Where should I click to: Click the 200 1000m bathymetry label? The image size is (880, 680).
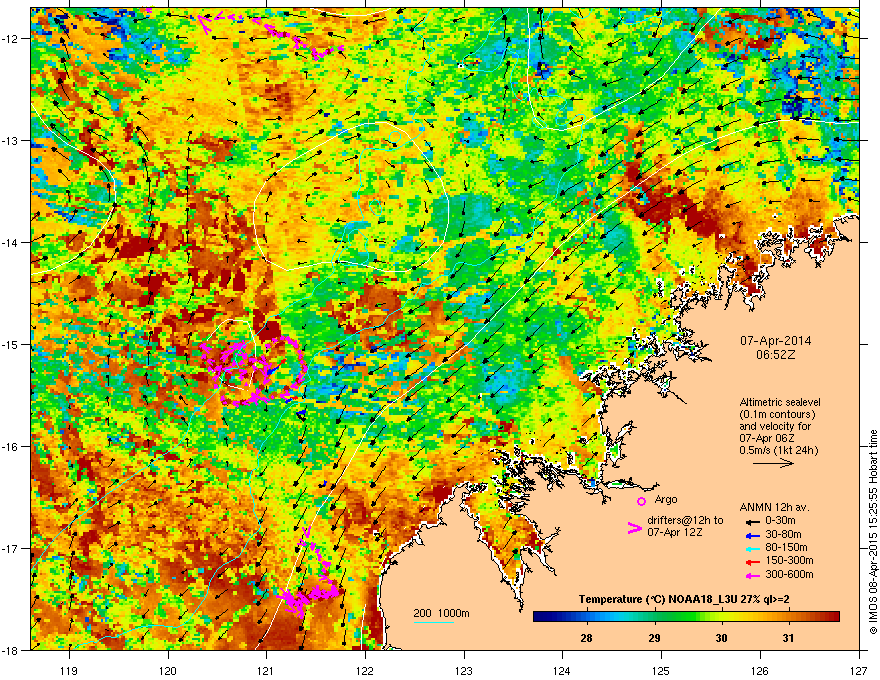(441, 613)
